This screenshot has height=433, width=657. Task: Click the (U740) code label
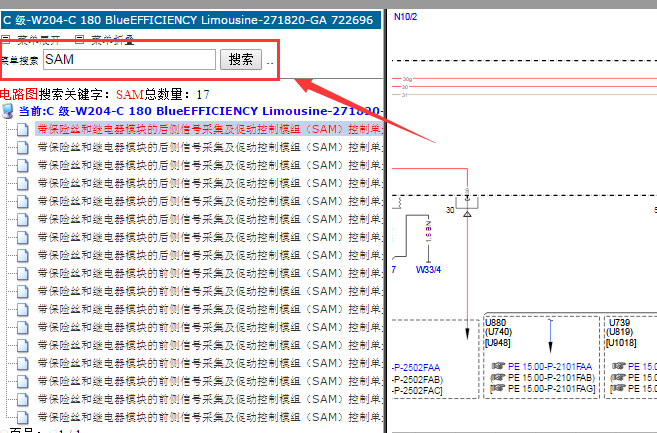498,332
